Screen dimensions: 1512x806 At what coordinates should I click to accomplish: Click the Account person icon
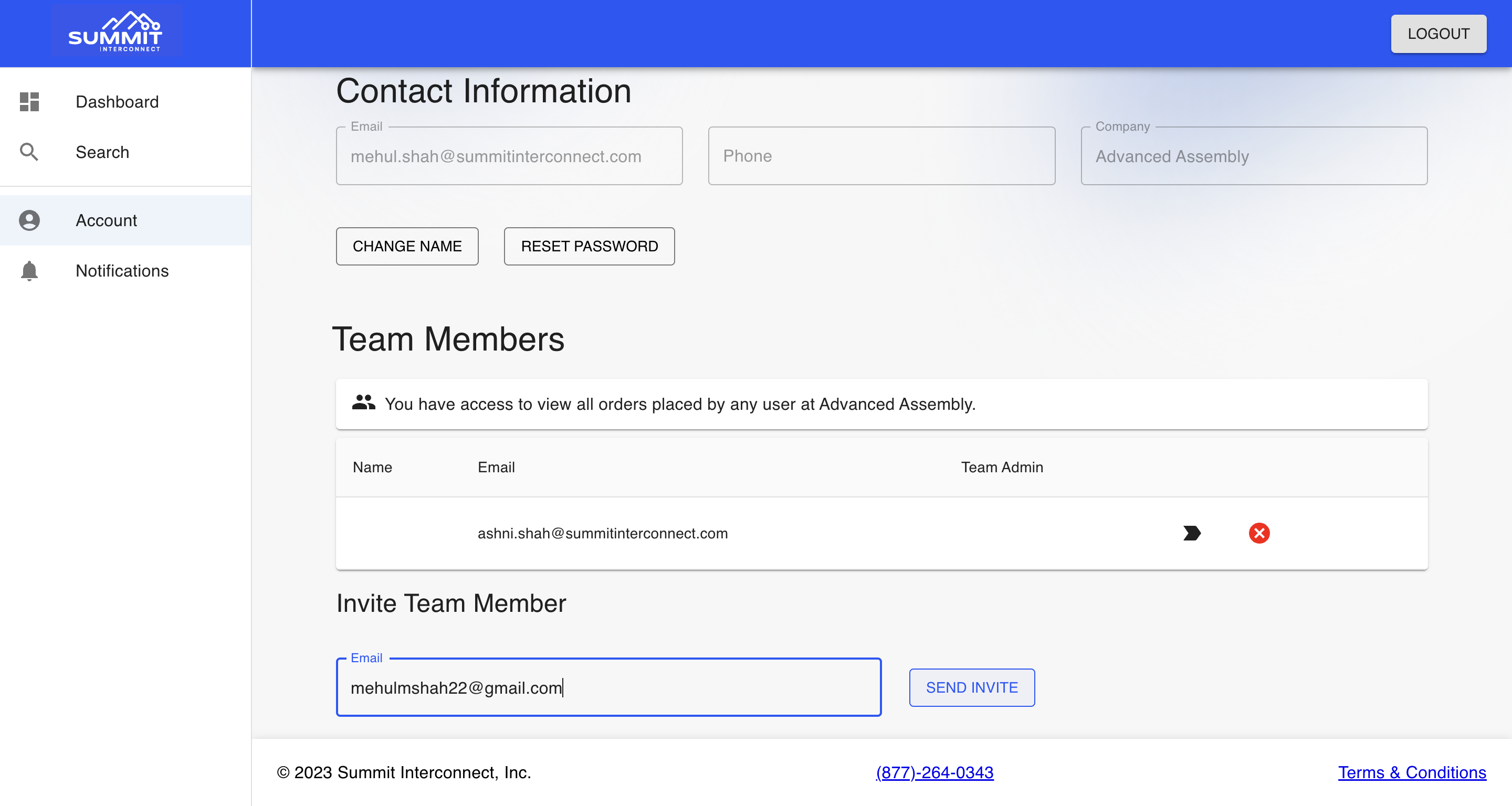click(29, 220)
